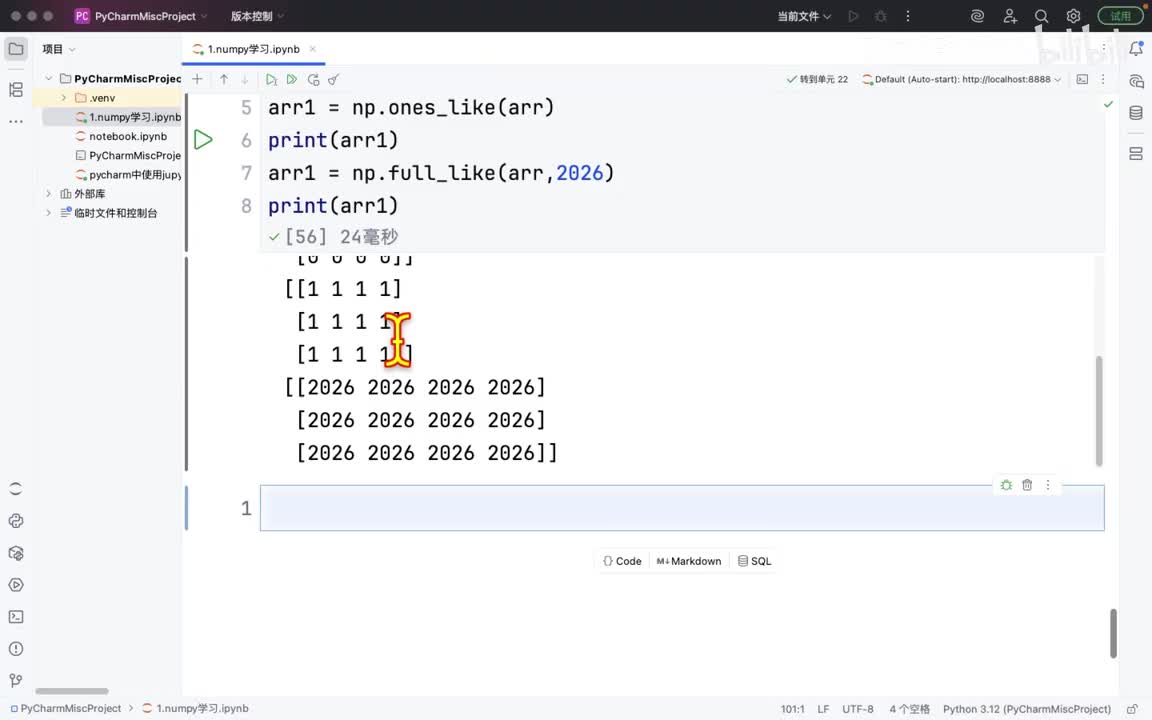Open the Problems tool window icon
The image size is (1152, 720).
[16, 649]
